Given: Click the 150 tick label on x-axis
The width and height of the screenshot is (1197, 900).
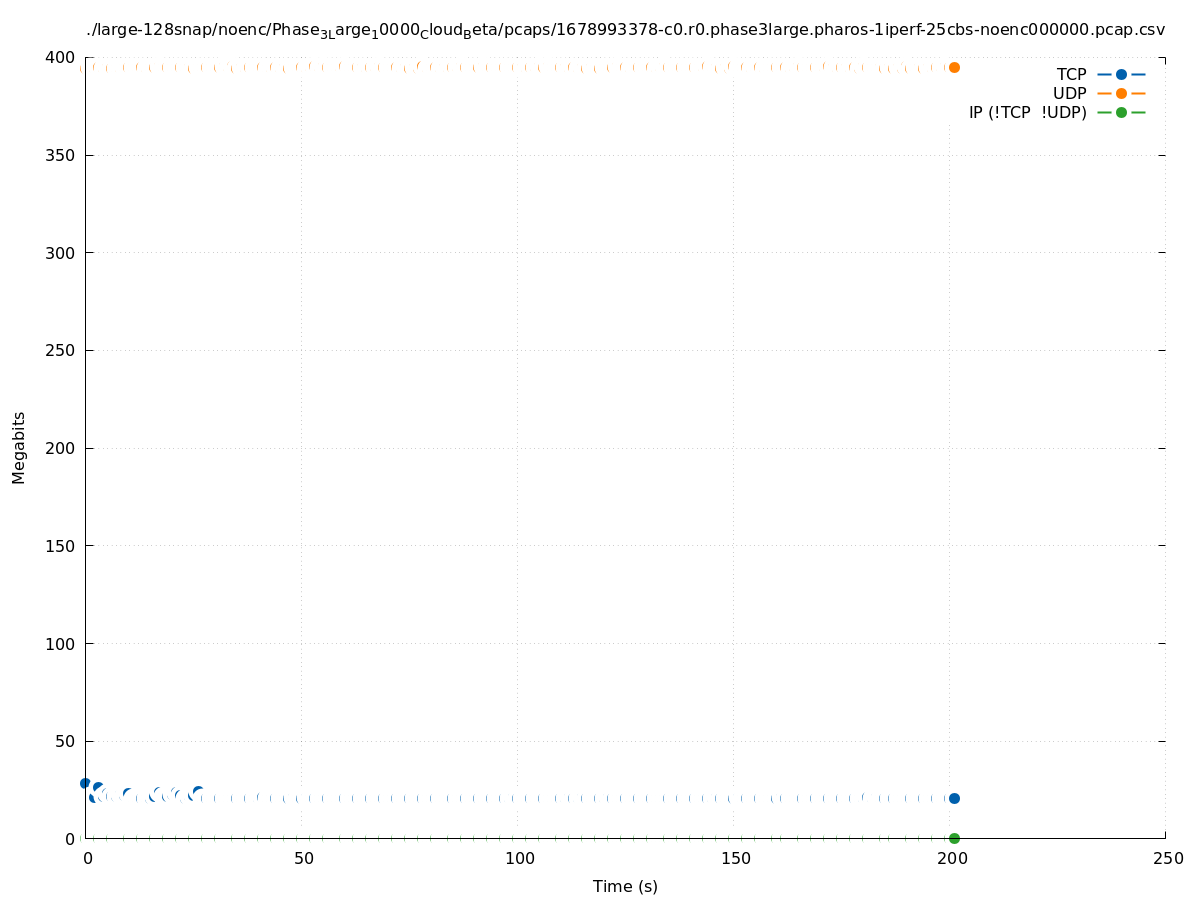Looking at the screenshot, I should click(x=735, y=858).
